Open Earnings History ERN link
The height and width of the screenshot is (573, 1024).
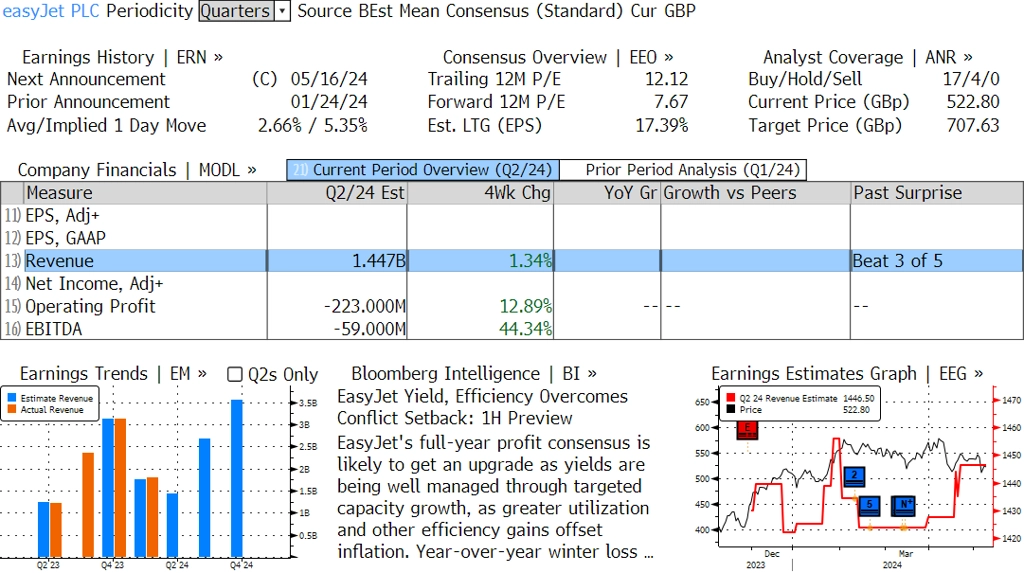[122, 57]
